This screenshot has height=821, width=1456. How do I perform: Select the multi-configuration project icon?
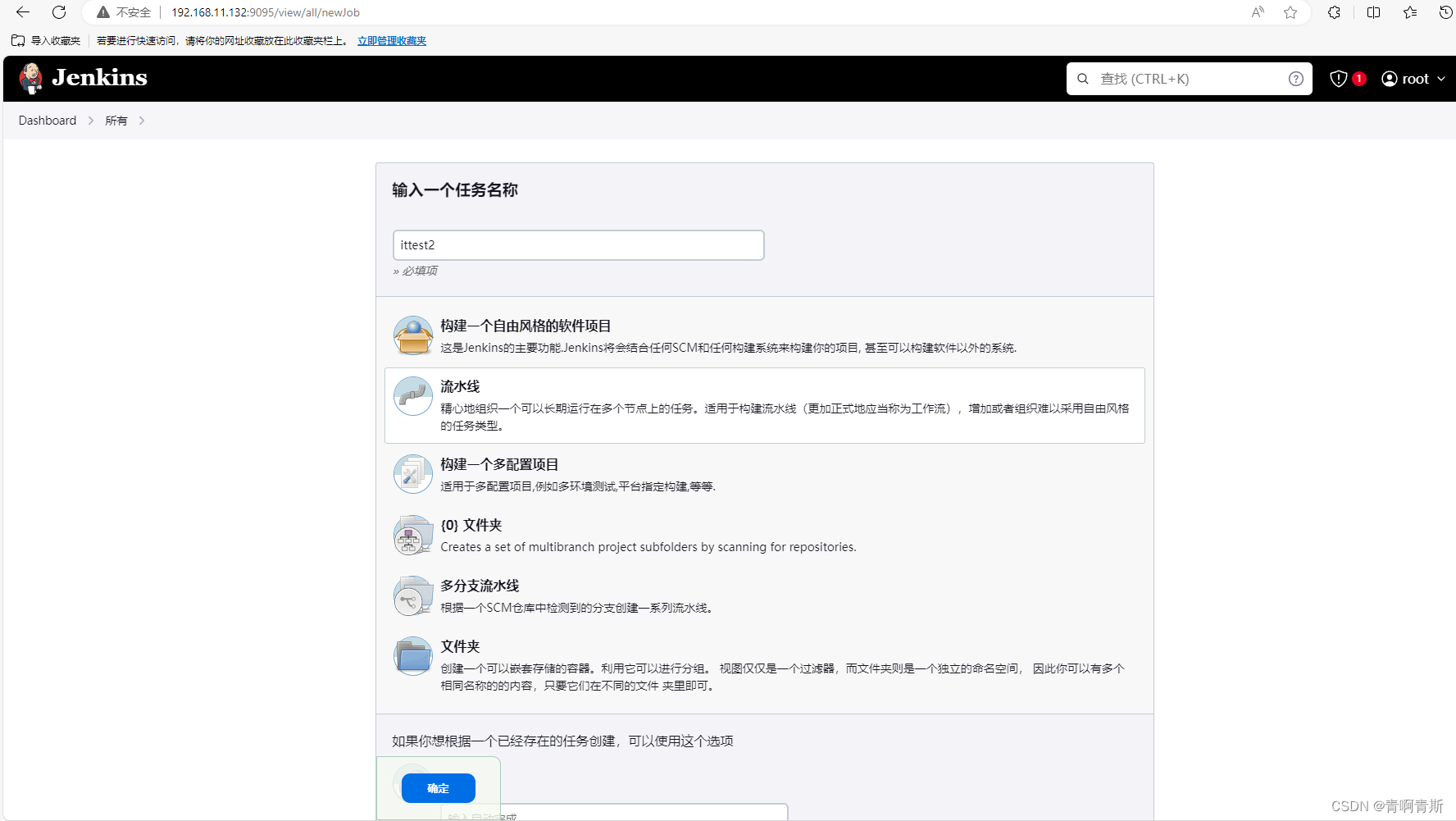[413, 474]
